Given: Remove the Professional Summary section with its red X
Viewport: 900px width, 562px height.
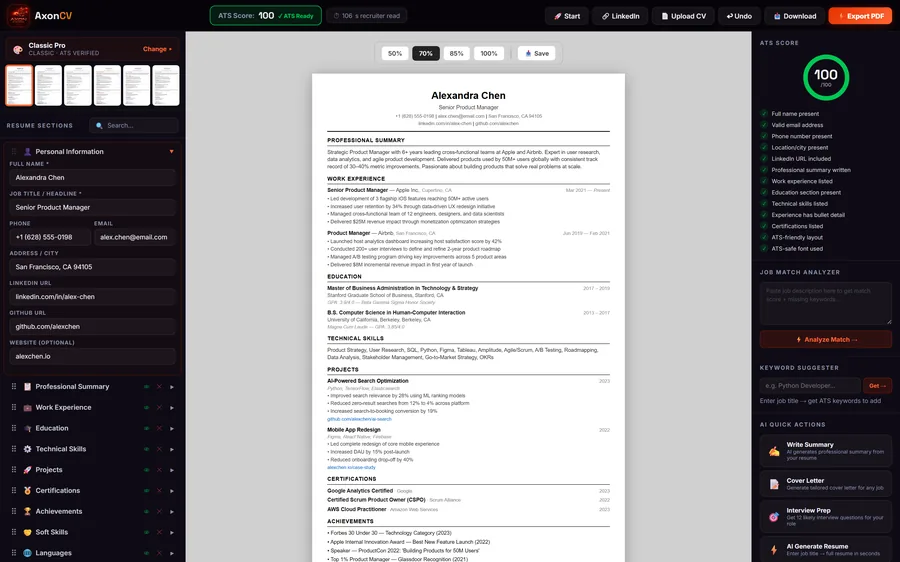Looking at the screenshot, I should tap(160, 387).
